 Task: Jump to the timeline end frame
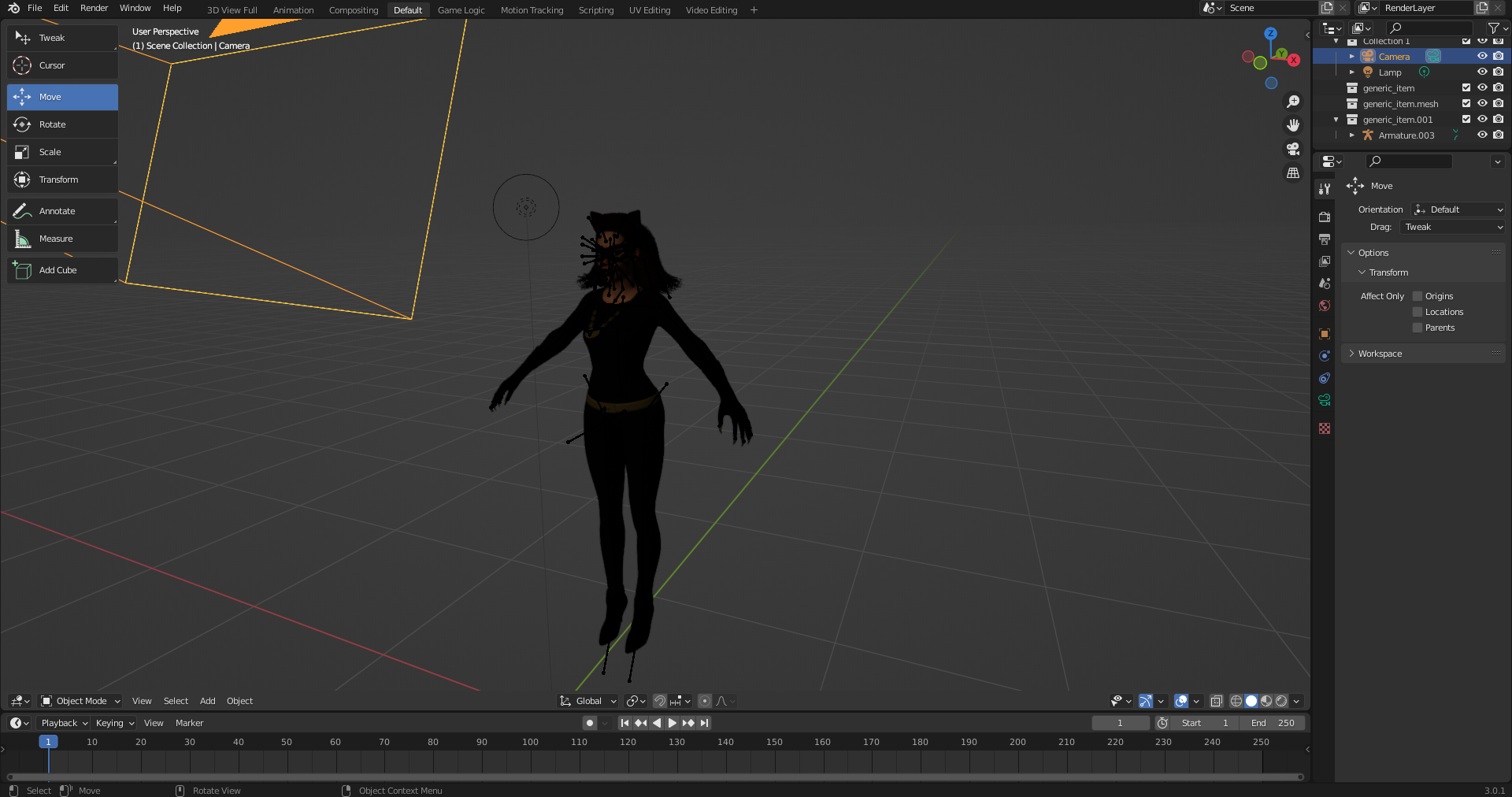click(x=705, y=723)
